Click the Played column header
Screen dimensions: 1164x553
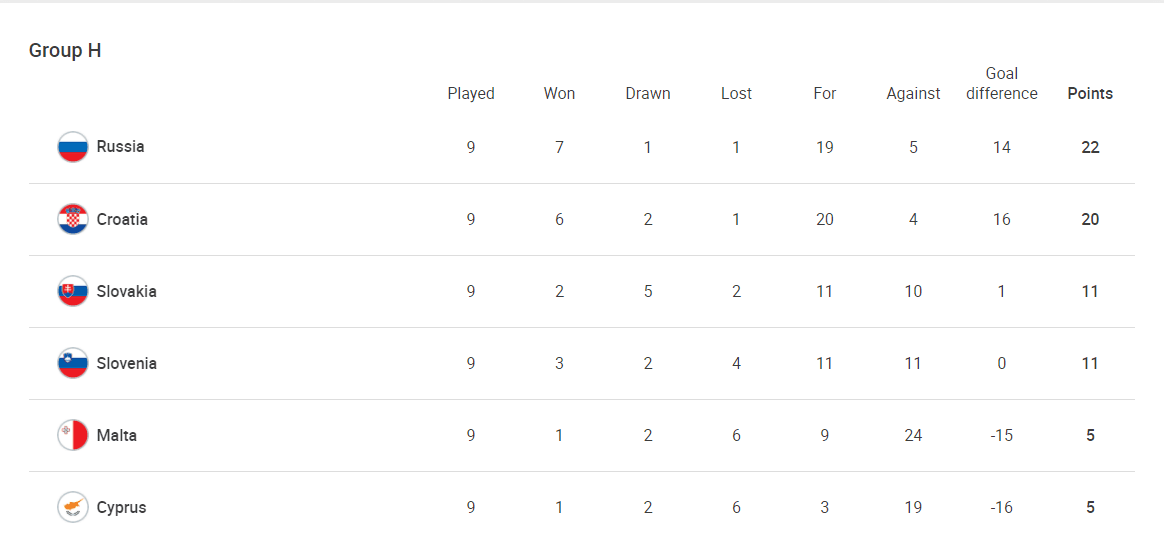pyautogui.click(x=471, y=94)
